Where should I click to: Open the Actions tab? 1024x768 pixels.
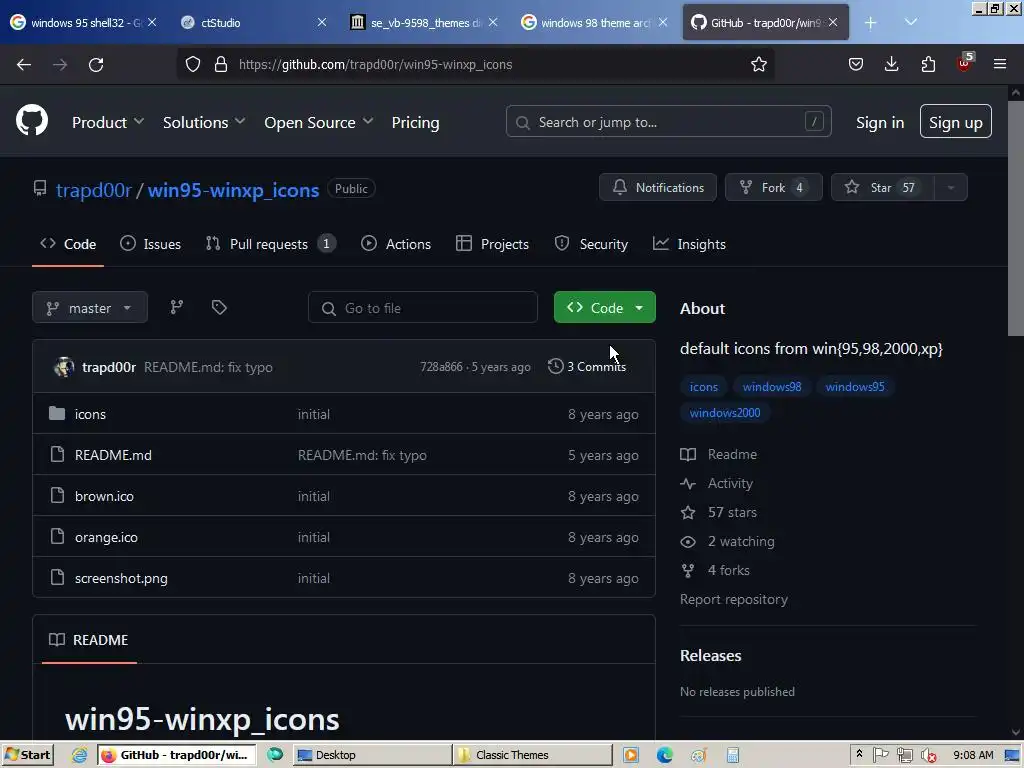[x=396, y=244]
